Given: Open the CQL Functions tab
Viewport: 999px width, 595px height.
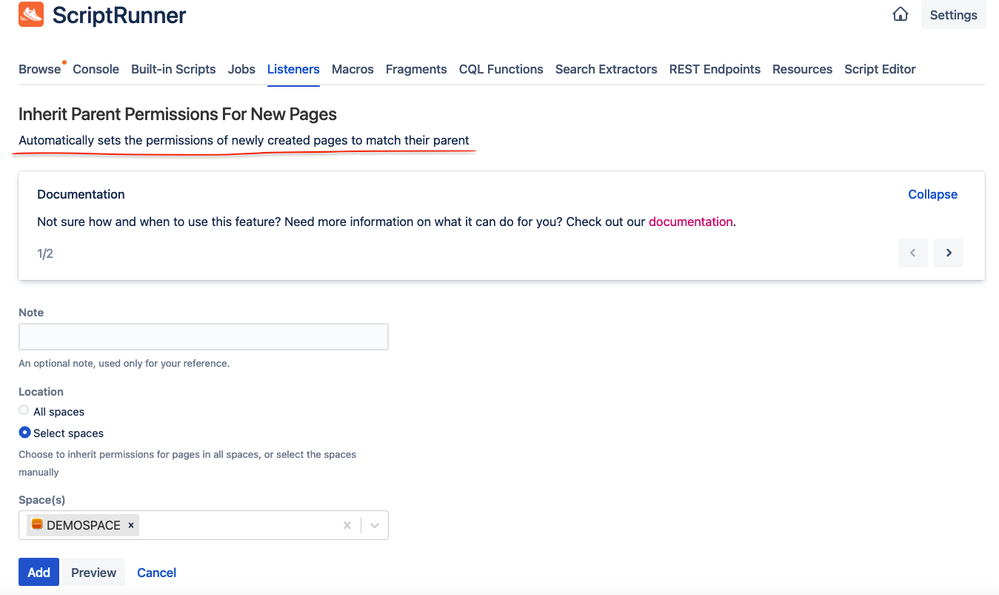Looking at the screenshot, I should [x=501, y=69].
